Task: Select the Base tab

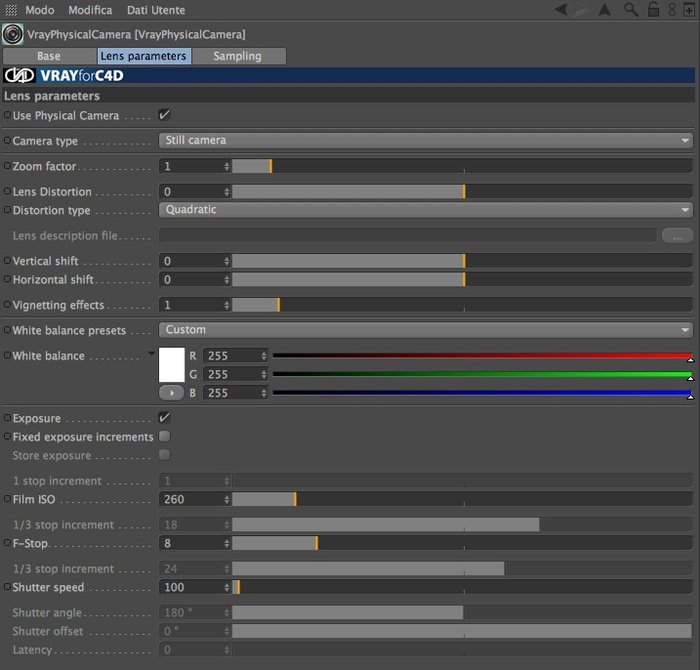Action: 49,56
